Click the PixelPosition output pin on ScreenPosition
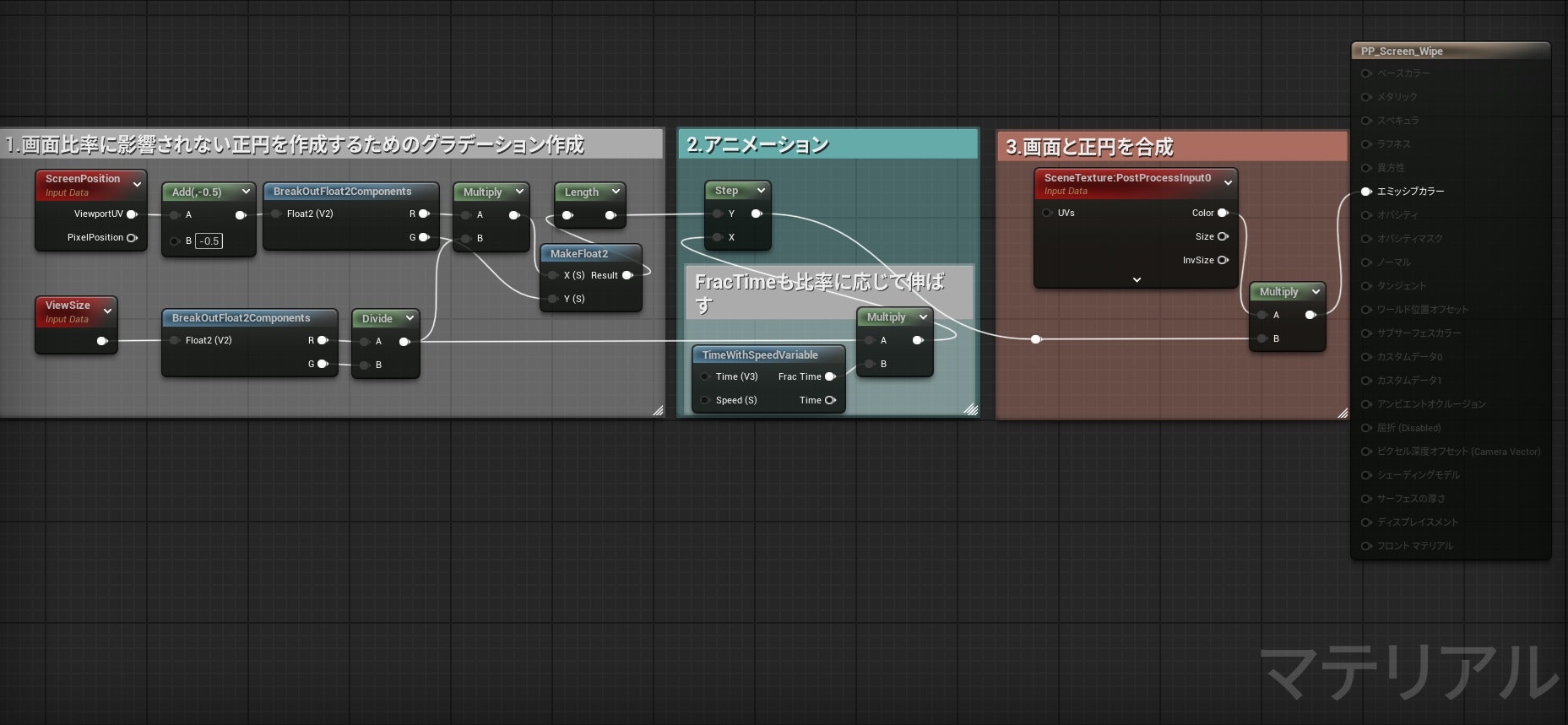 [132, 238]
